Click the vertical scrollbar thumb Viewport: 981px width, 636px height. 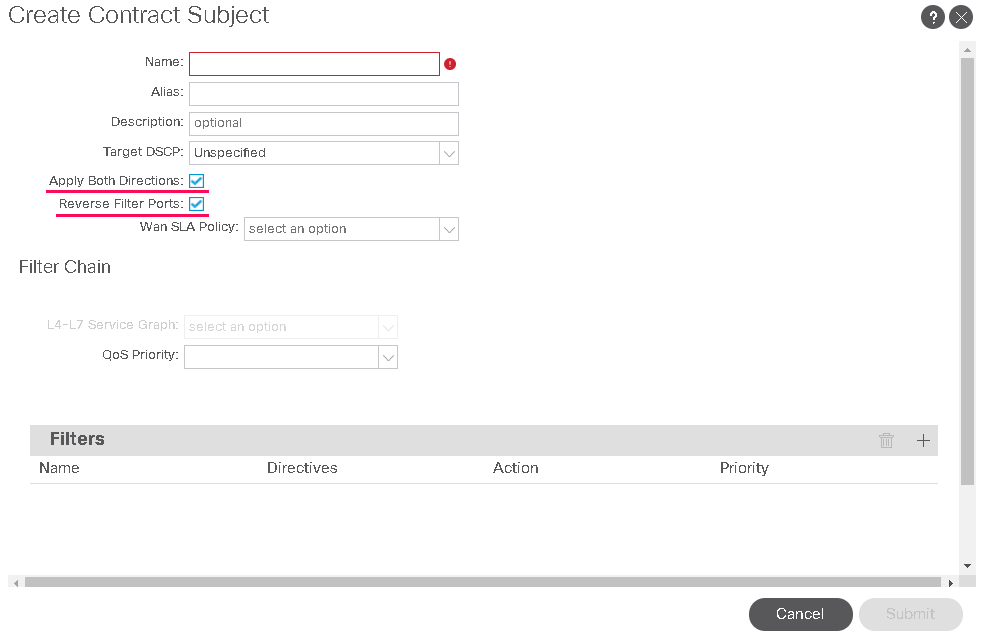click(x=967, y=271)
